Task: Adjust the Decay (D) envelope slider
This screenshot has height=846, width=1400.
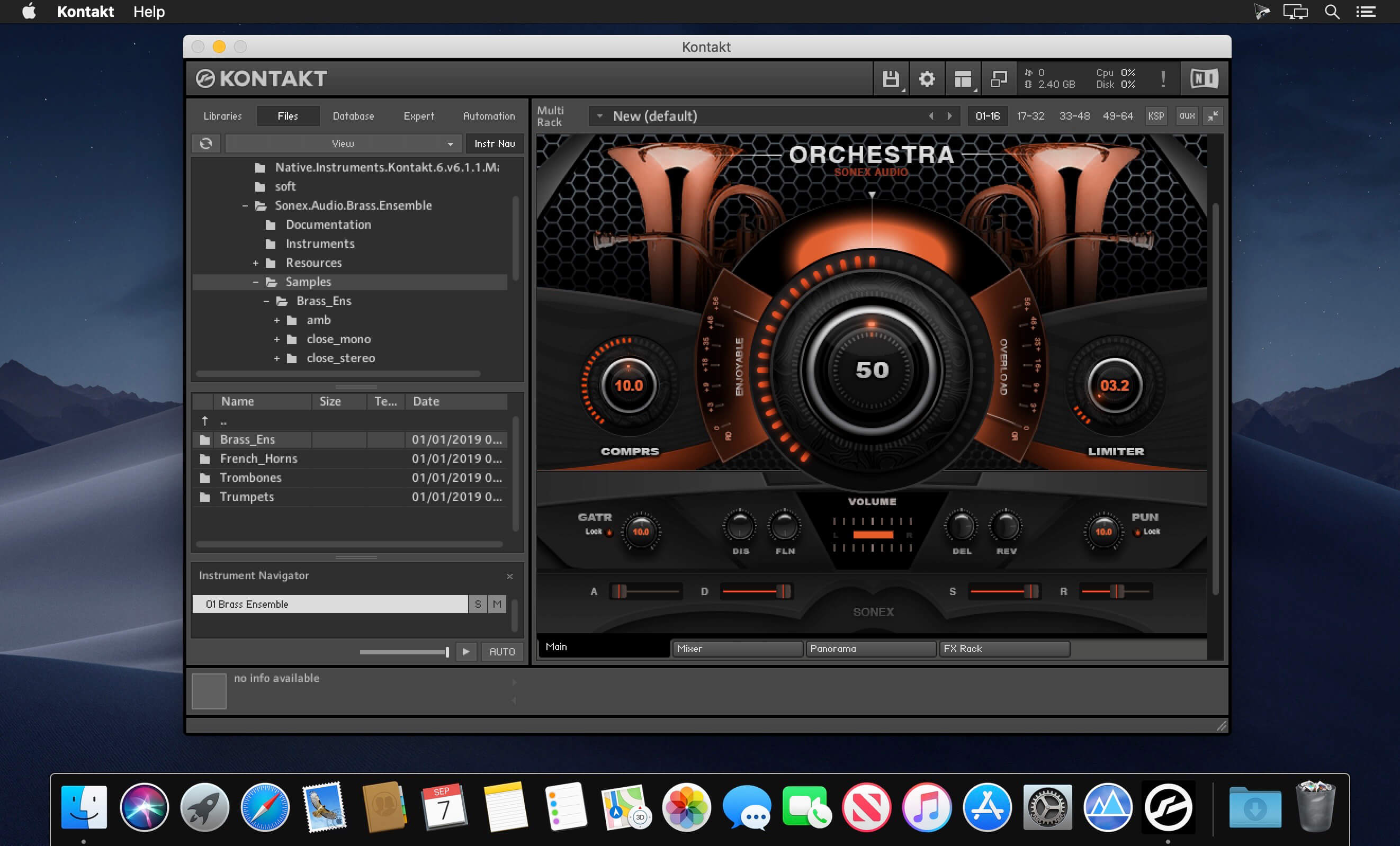Action: coord(756,591)
